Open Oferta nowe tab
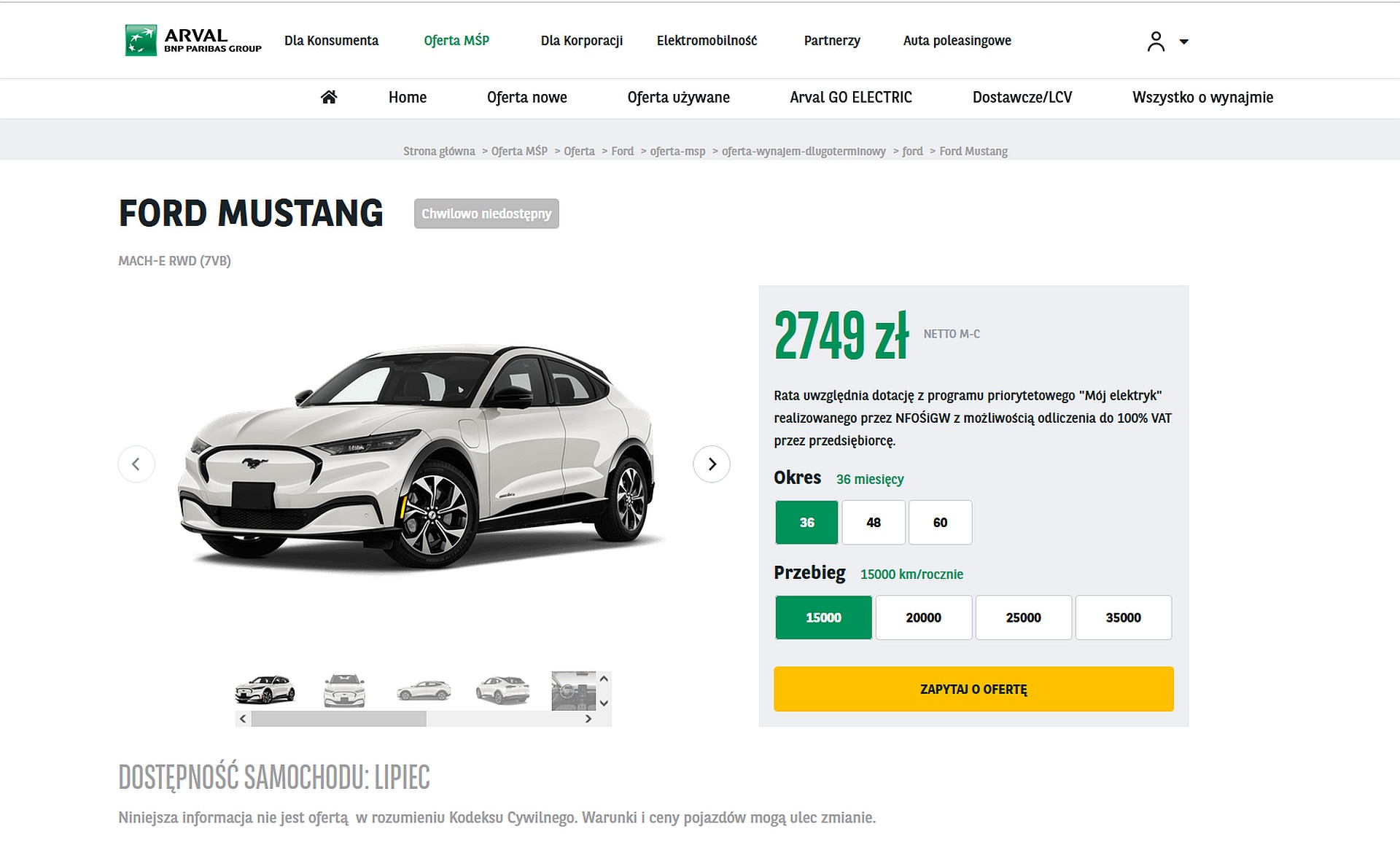The image size is (1400, 850). pos(527,97)
